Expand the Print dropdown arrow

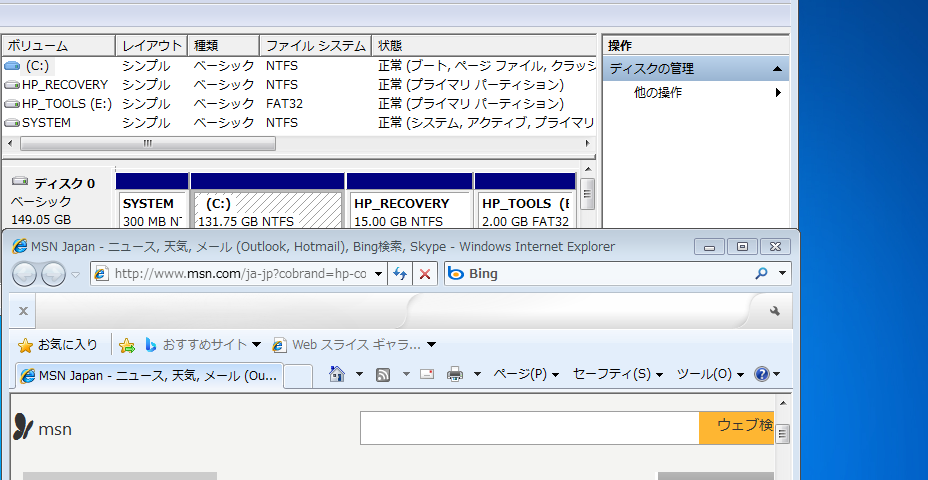[478, 374]
